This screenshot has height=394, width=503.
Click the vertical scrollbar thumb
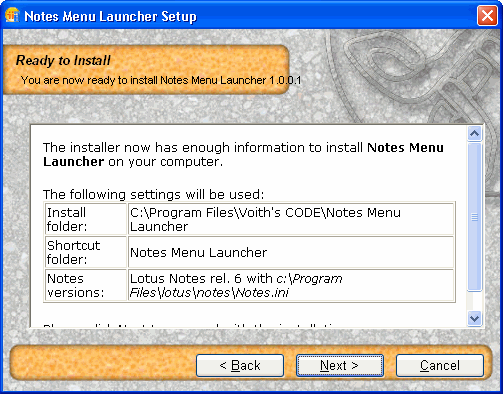[474, 217]
